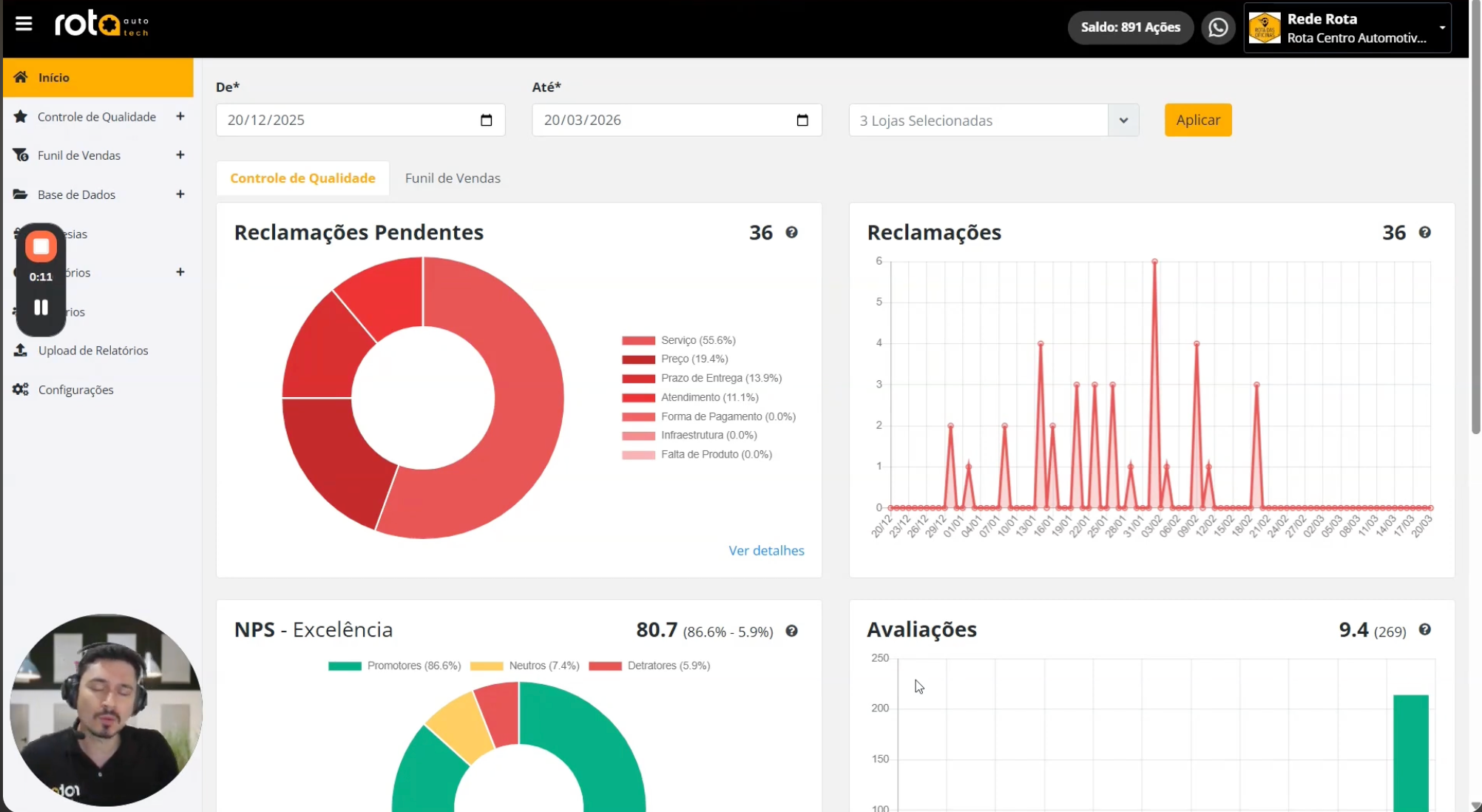1482x812 pixels.
Task: Click the NPS score value 80.7
Action: point(657,630)
